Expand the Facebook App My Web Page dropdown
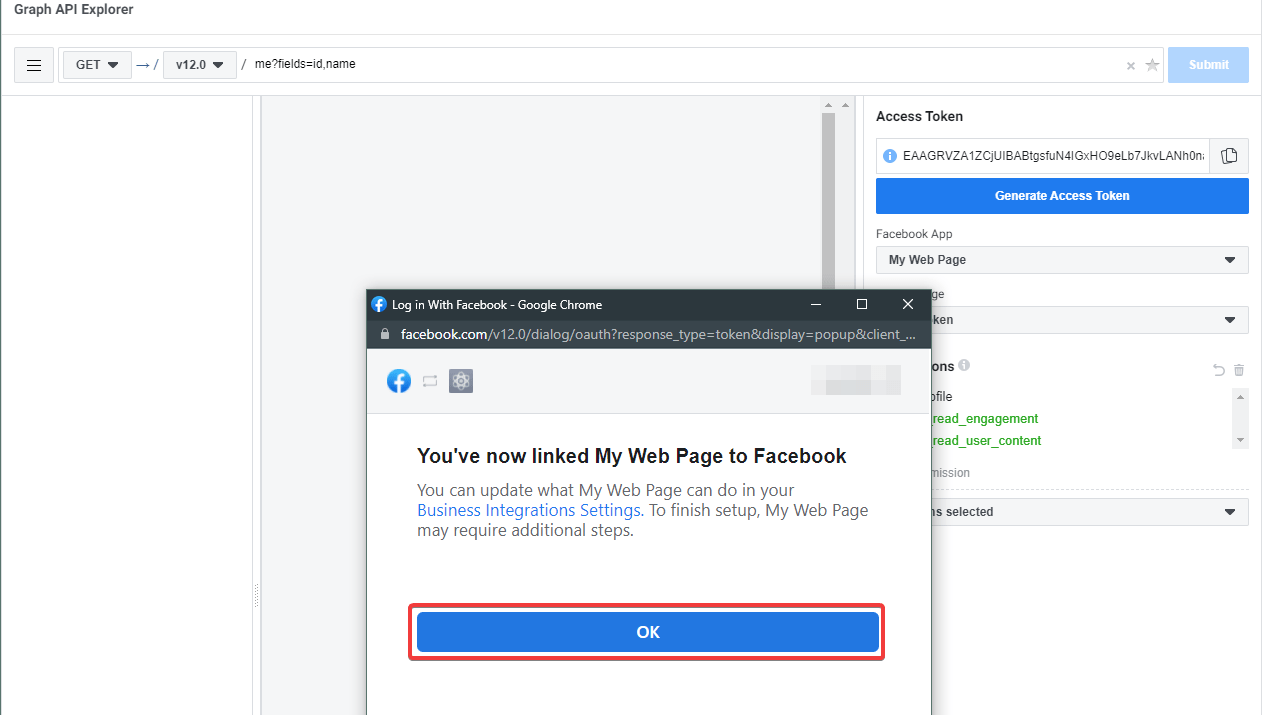 click(1062, 260)
